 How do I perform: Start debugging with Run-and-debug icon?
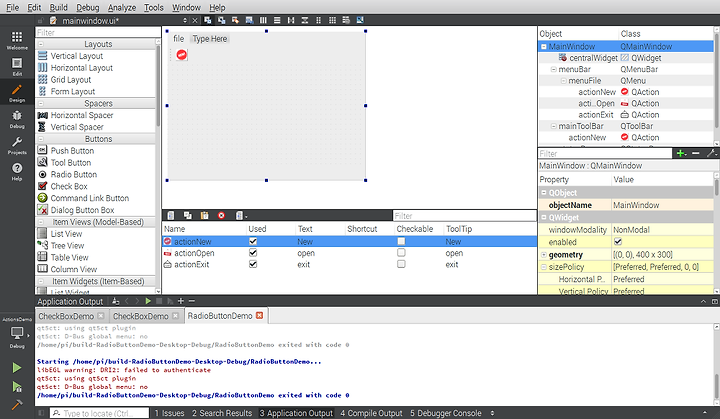[x=17, y=387]
